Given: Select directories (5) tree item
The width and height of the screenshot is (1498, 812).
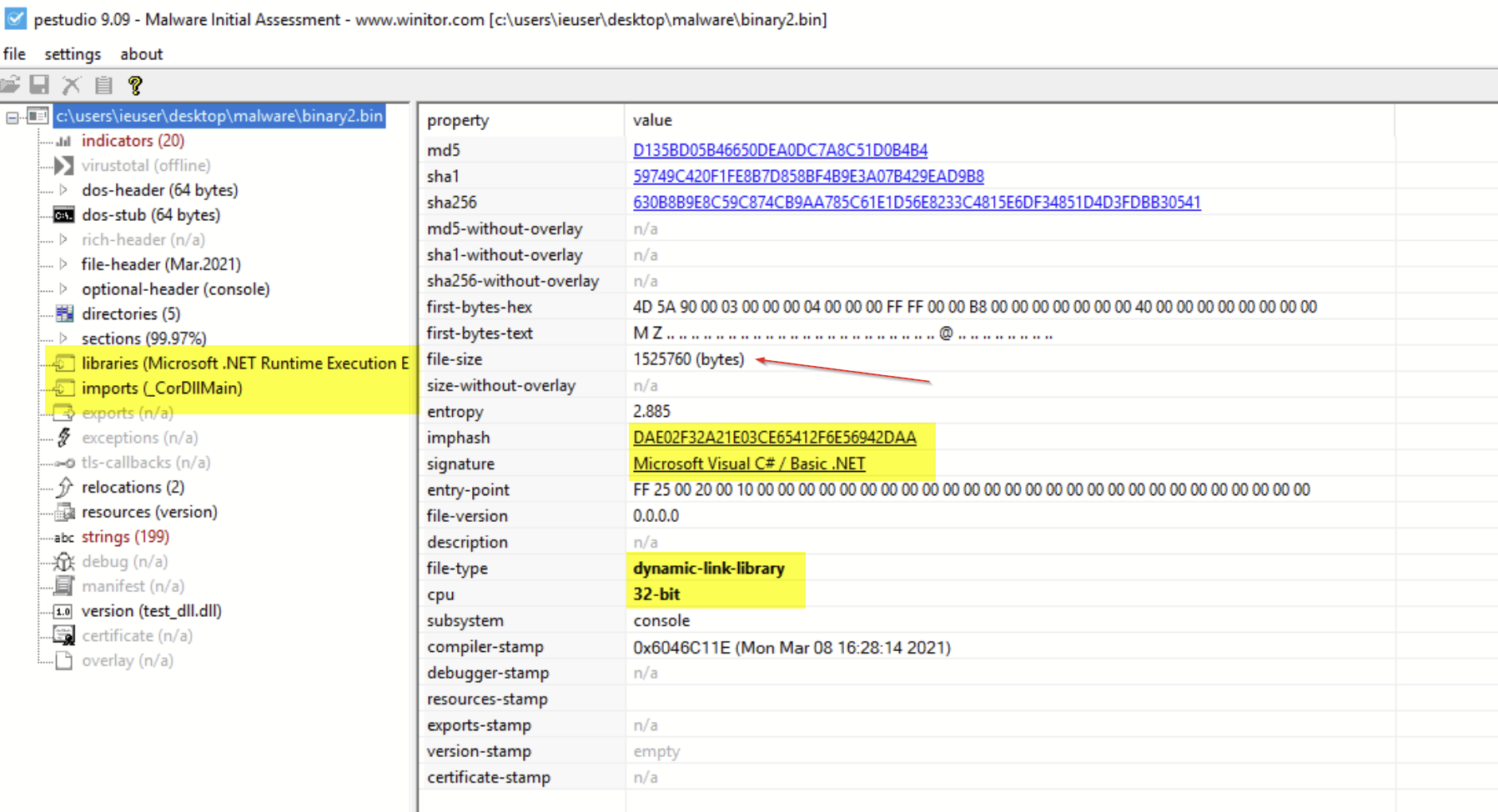Looking at the screenshot, I should 131,314.
